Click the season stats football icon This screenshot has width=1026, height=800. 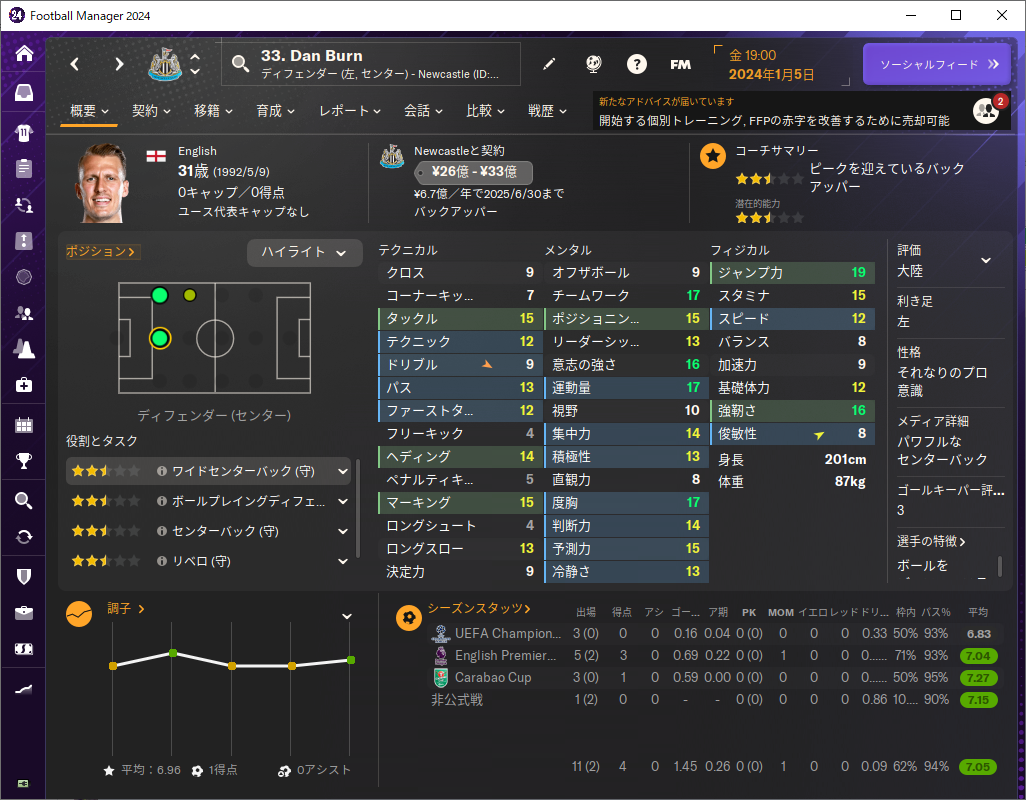(409, 617)
